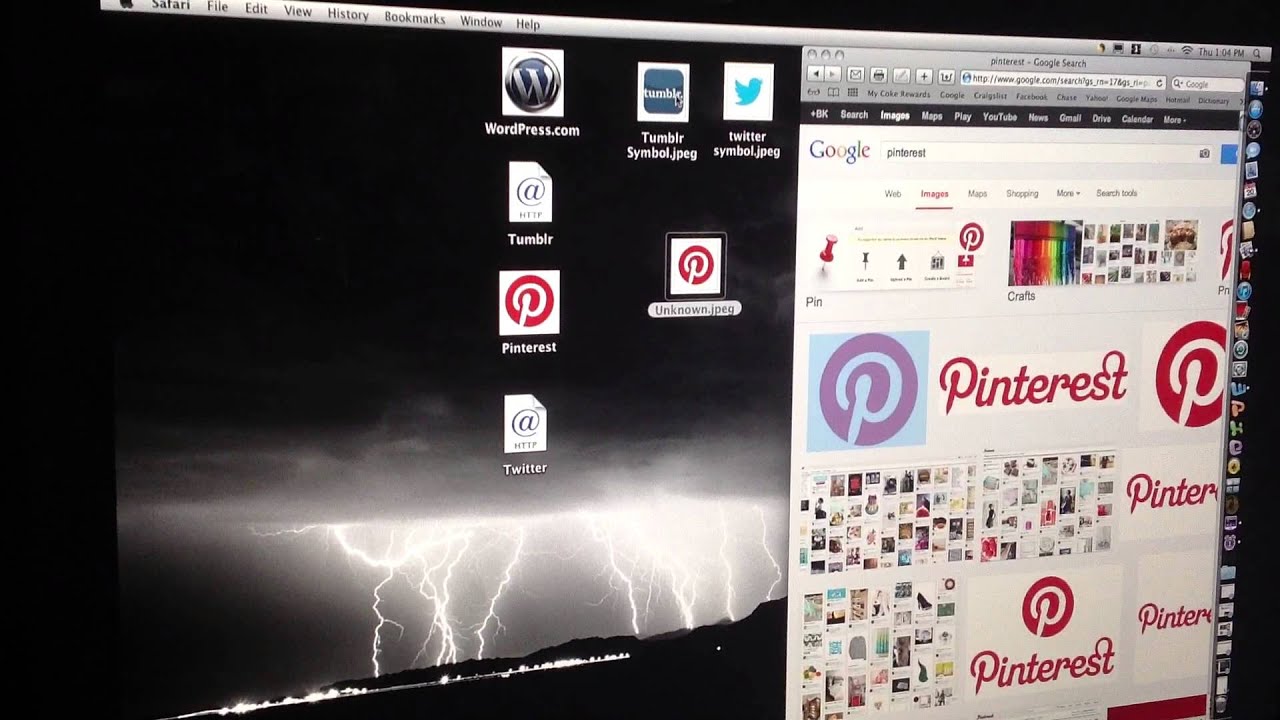Open News from the Google bar
Screen dimensions: 1280x720
pos(1038,118)
